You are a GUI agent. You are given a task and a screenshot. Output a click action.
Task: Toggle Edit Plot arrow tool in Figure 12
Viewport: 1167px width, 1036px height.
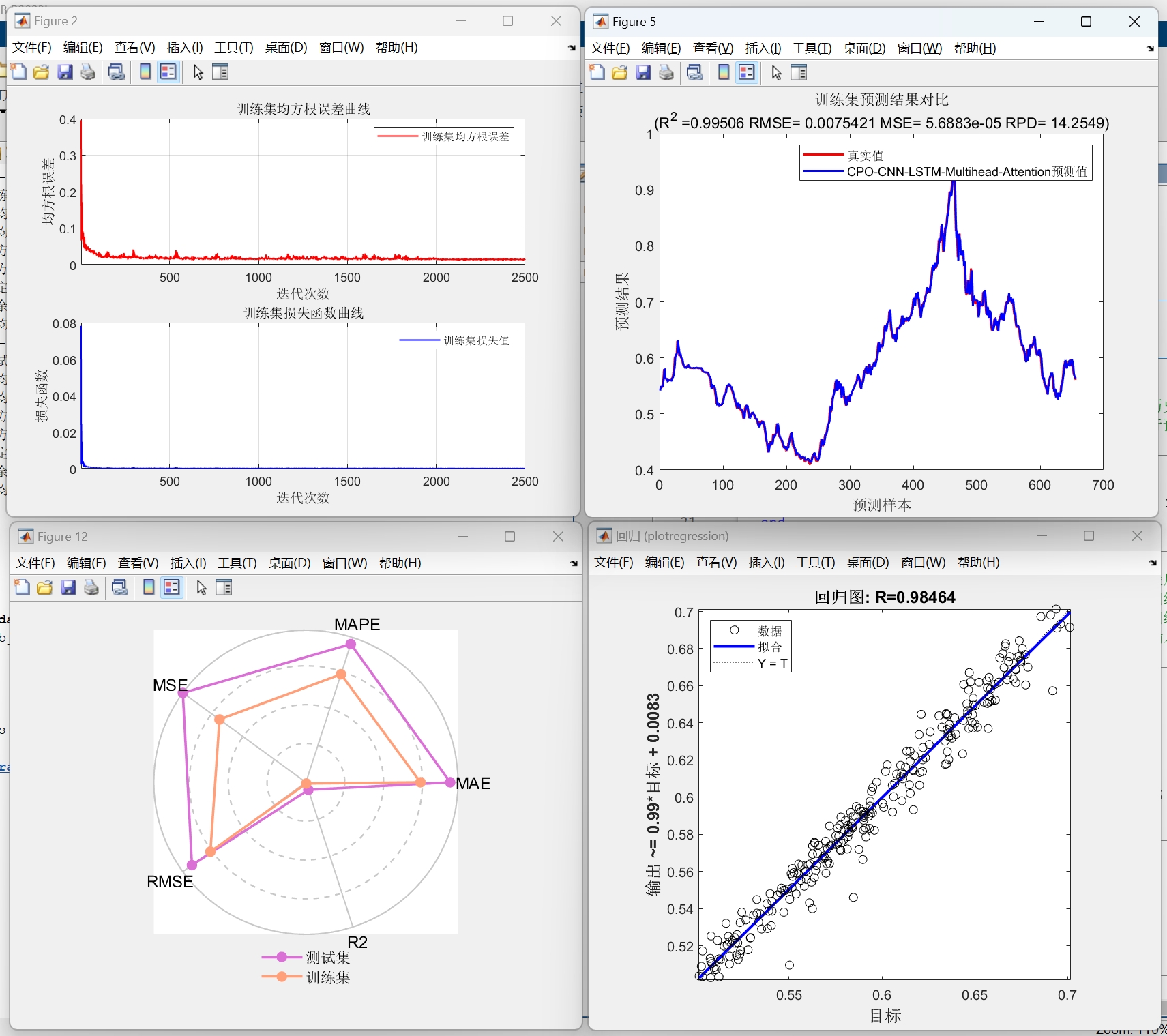(201, 587)
